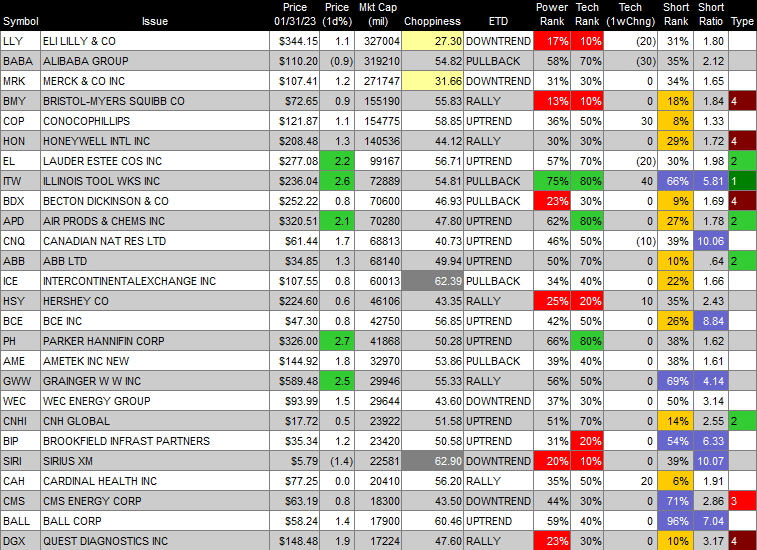The image size is (757, 550).
Task: Click the Symbol column header
Action: [21, 21]
